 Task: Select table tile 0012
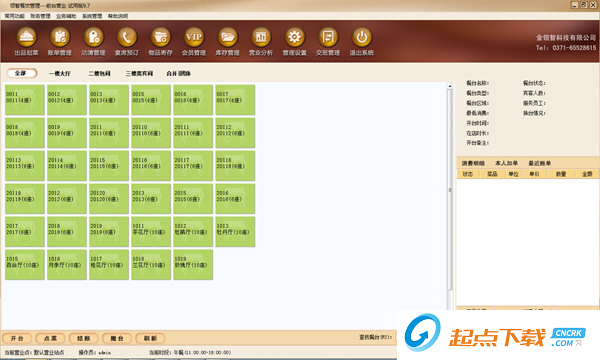[67, 100]
